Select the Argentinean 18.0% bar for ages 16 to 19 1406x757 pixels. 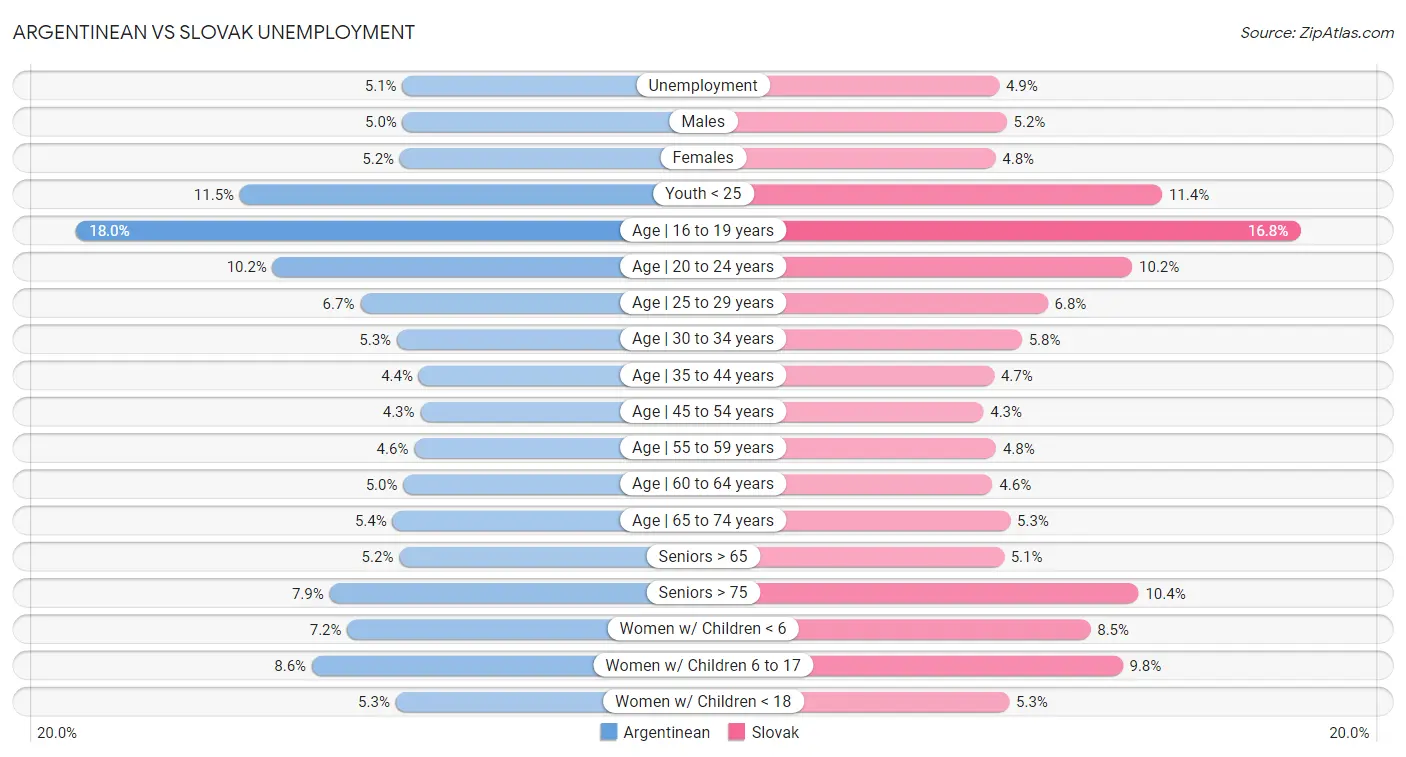pyautogui.click(x=348, y=231)
